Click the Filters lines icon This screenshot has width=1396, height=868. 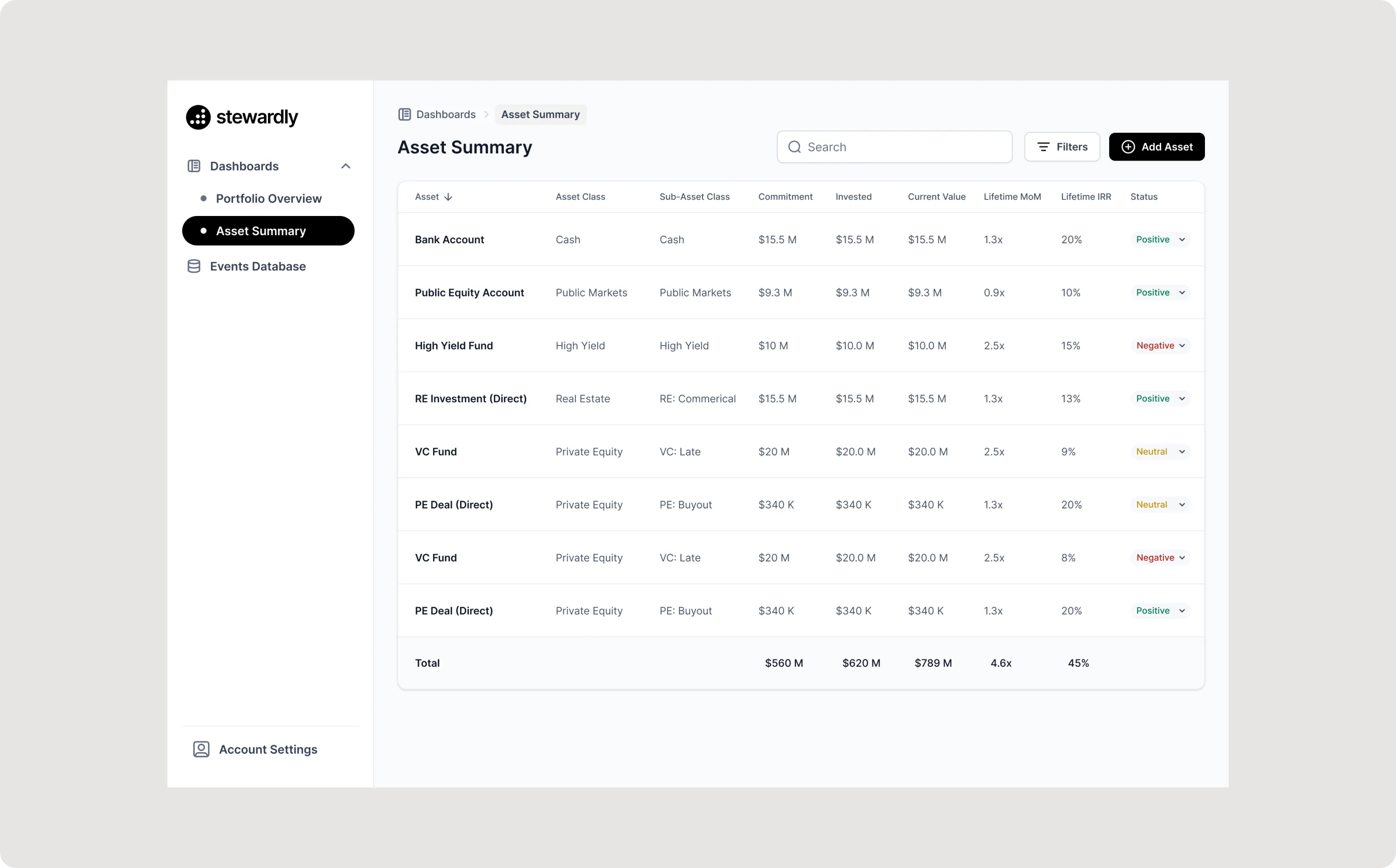point(1043,147)
